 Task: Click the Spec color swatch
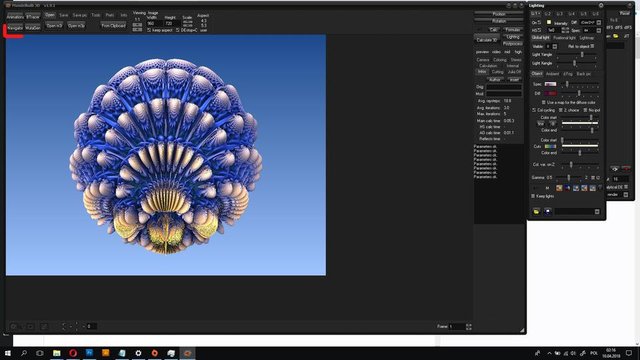(550, 84)
